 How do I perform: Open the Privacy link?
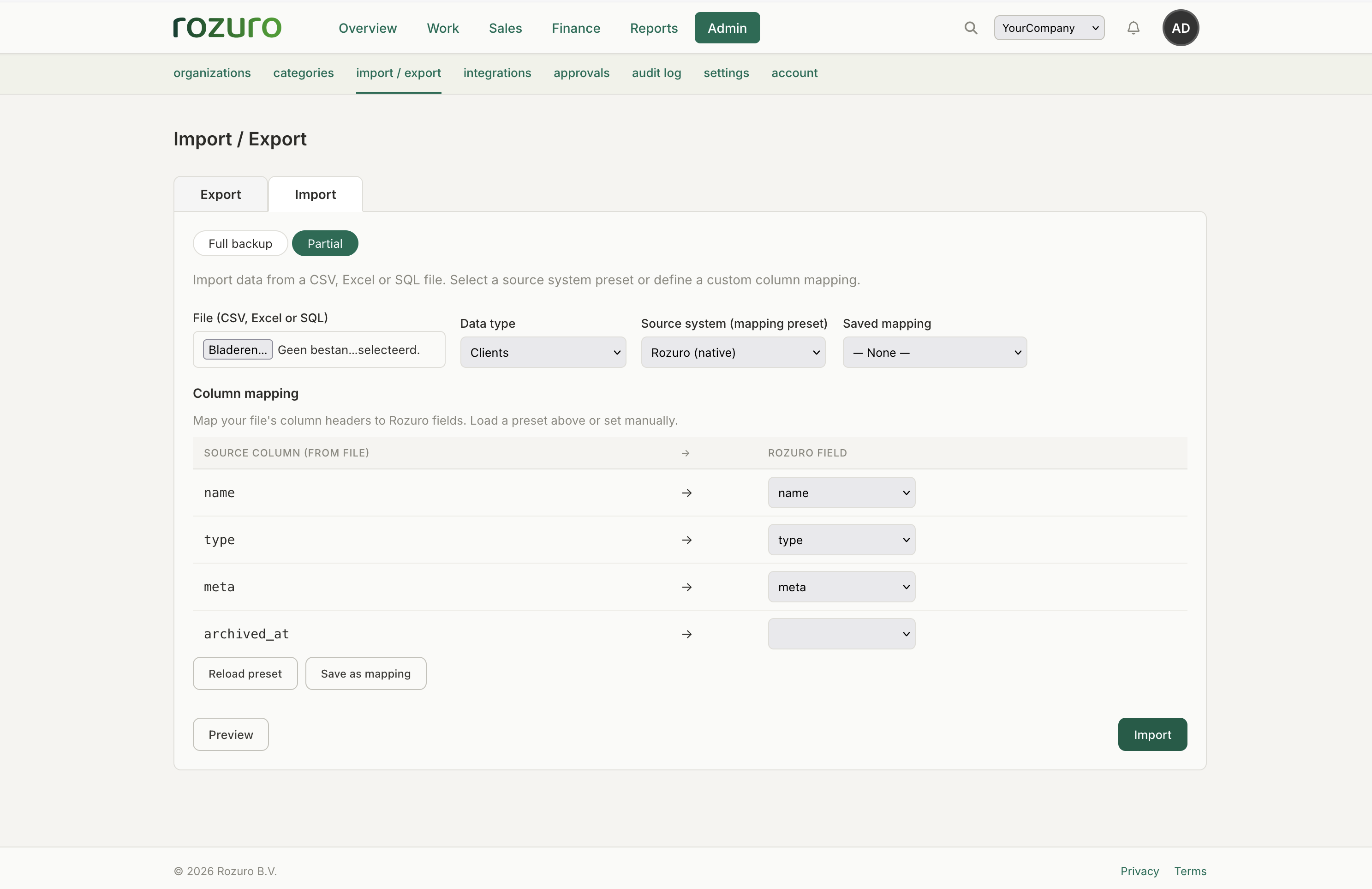(1139, 871)
